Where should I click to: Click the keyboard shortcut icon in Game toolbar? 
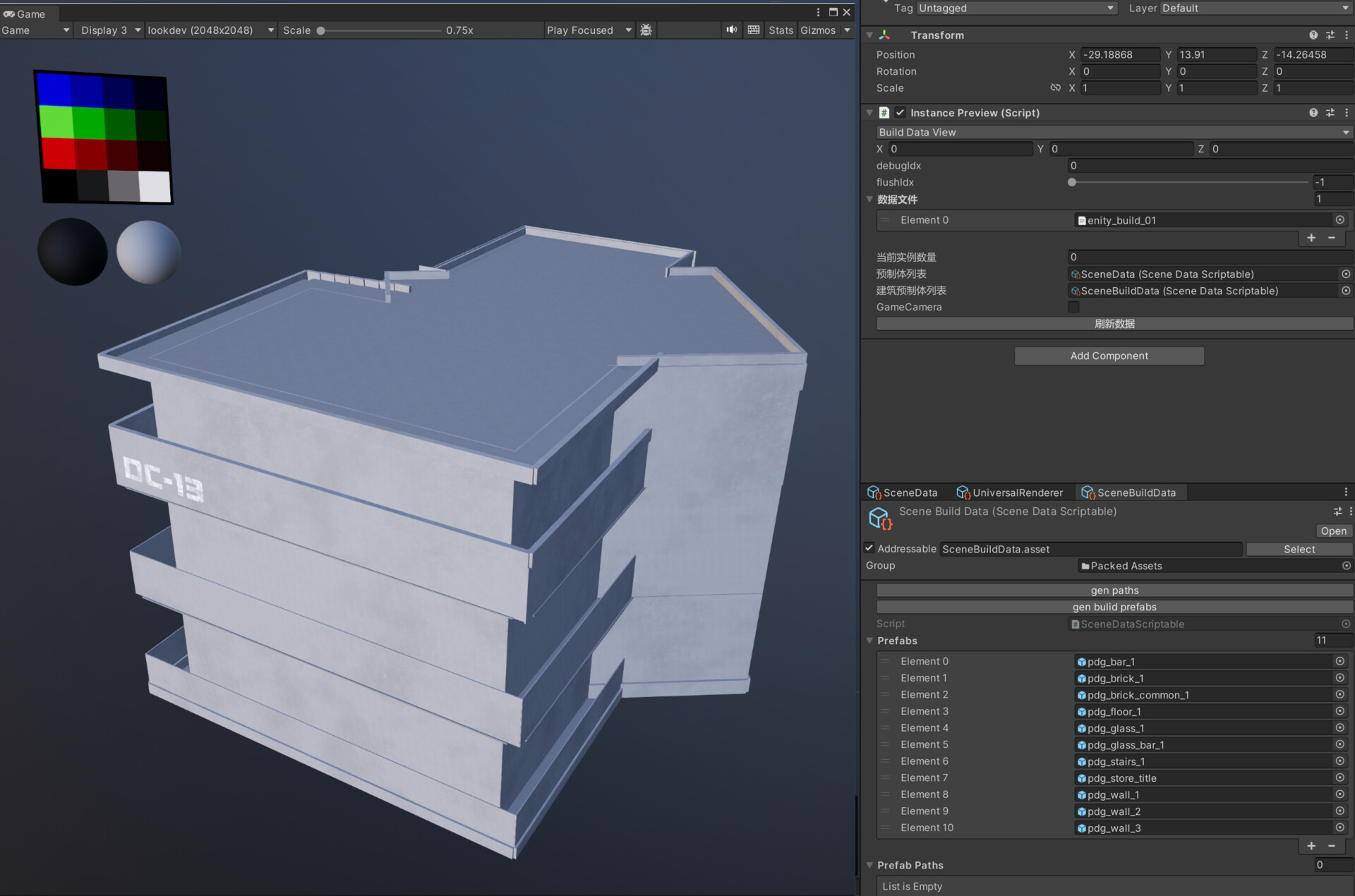[x=753, y=30]
